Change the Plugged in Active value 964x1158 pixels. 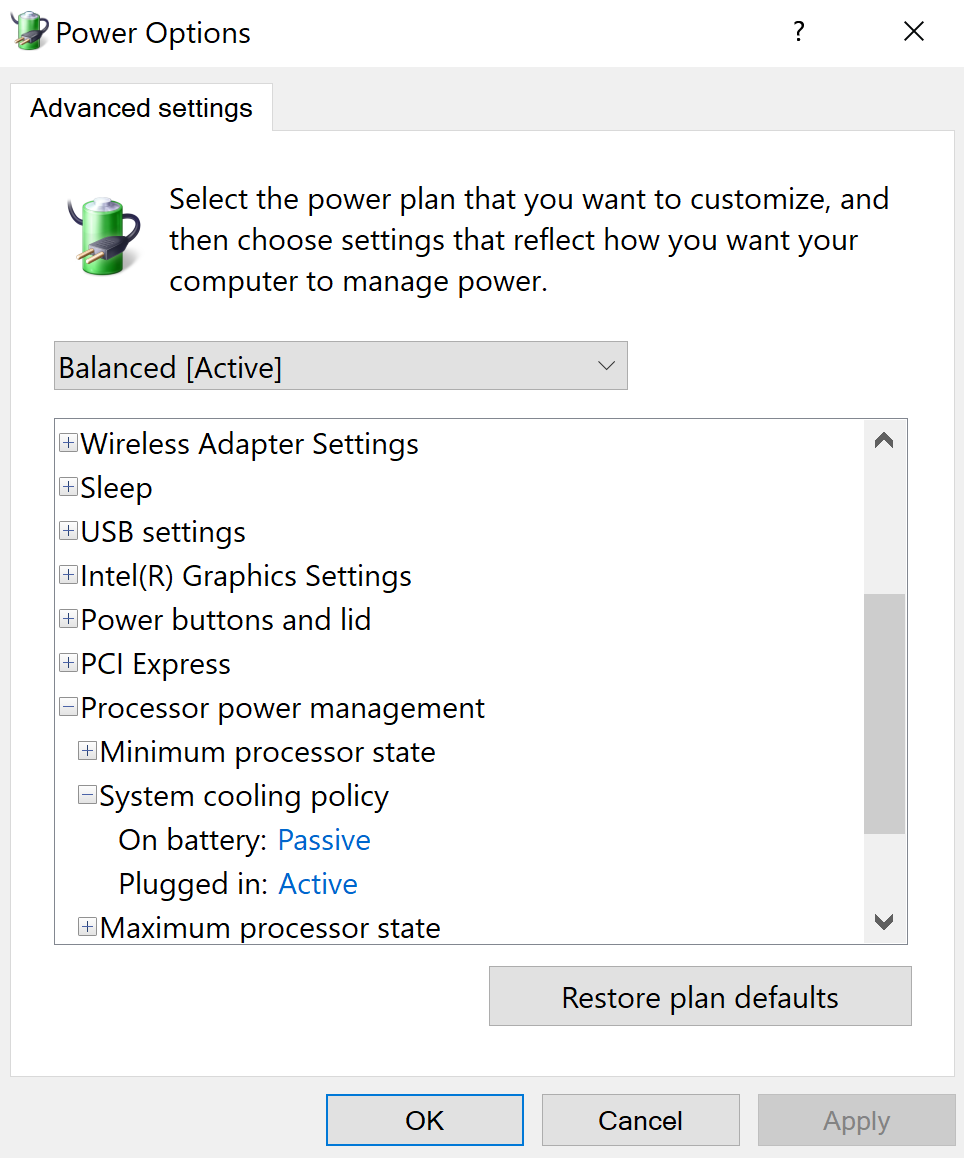(318, 884)
